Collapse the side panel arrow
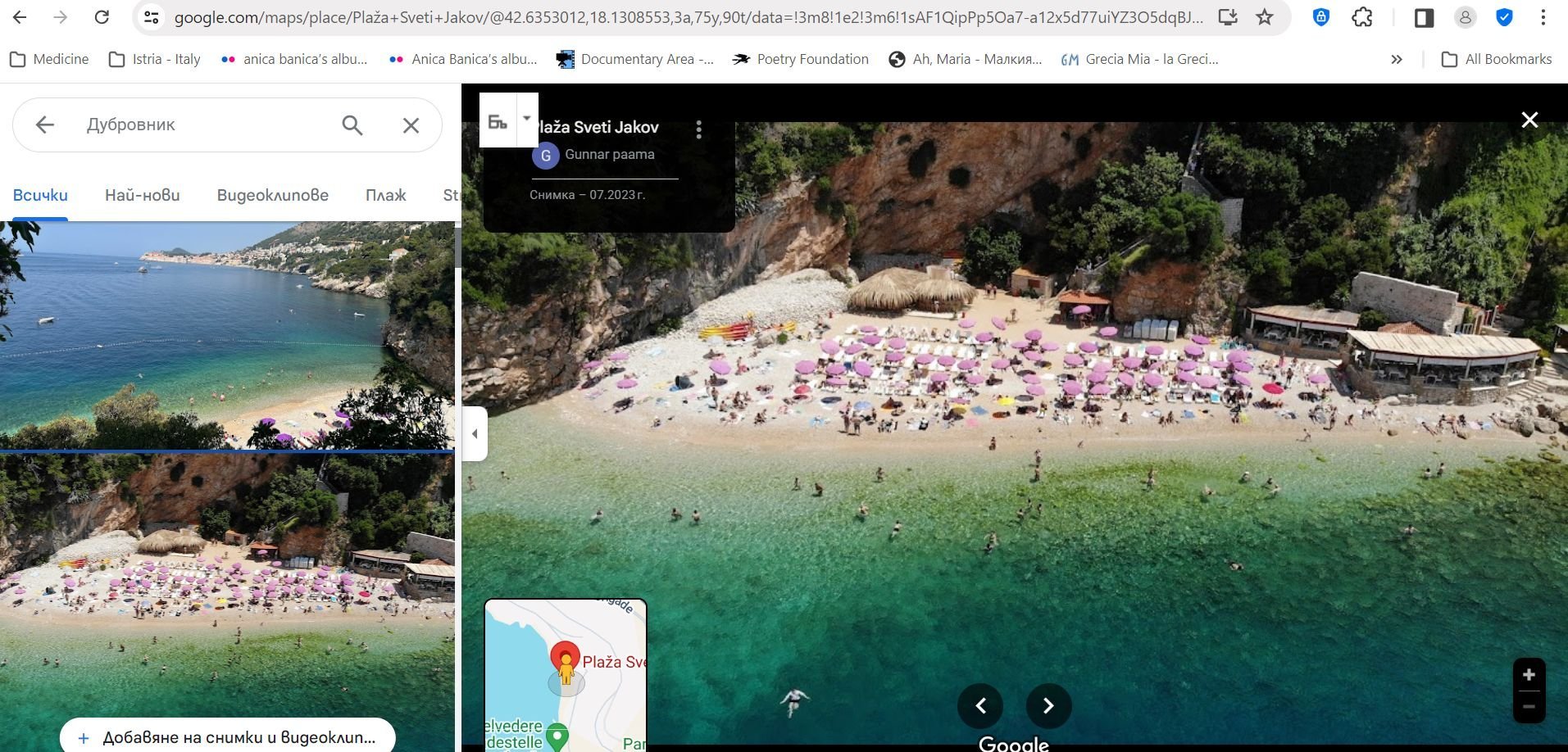The height and width of the screenshot is (752, 1568). pos(475,433)
